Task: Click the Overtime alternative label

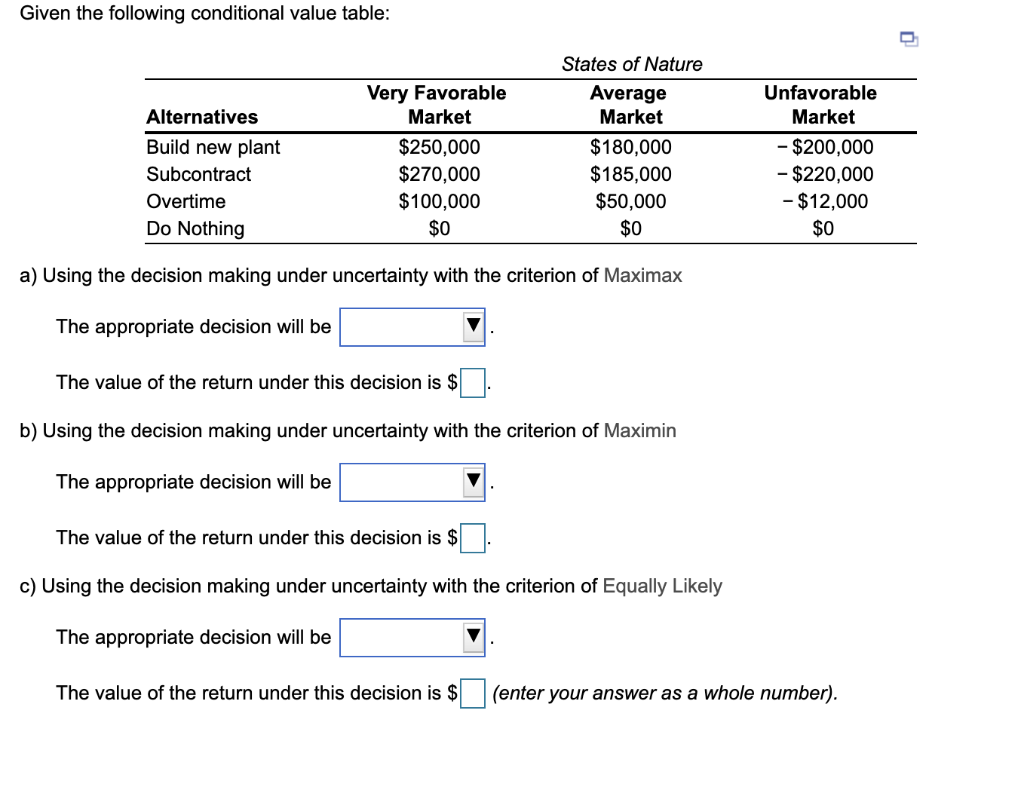Action: coord(186,201)
